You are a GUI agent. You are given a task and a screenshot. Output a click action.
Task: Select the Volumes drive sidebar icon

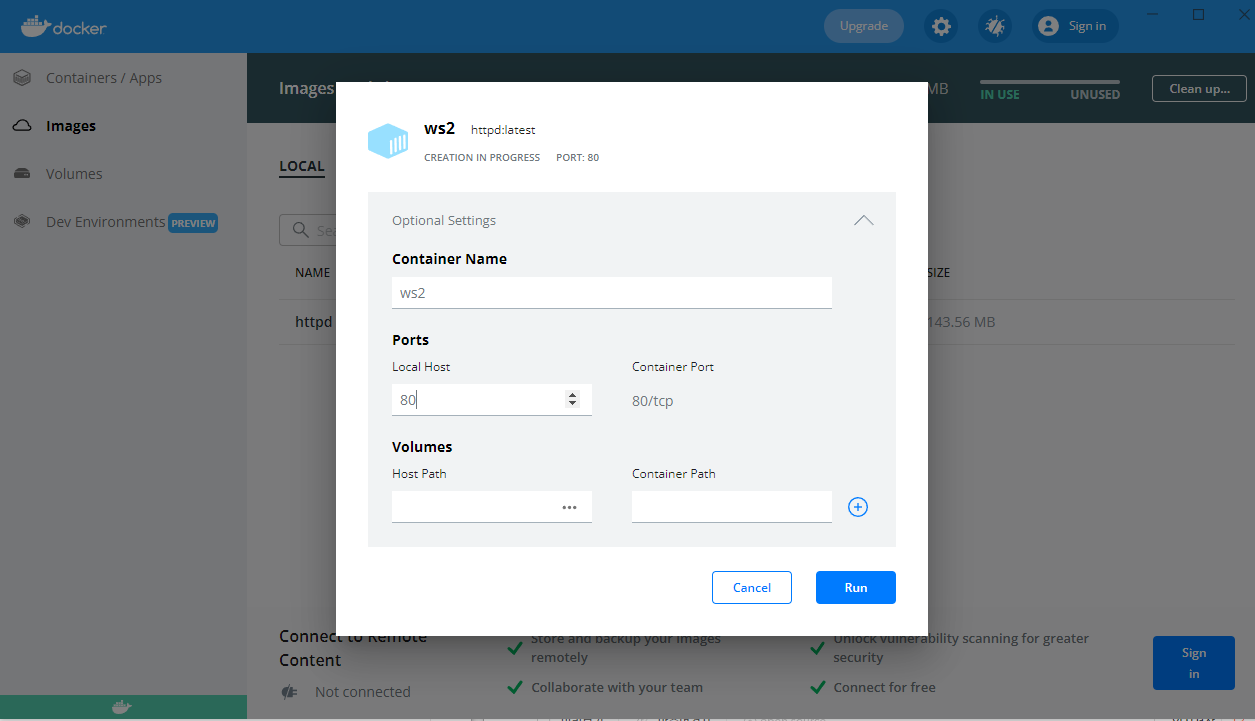click(x=22, y=174)
